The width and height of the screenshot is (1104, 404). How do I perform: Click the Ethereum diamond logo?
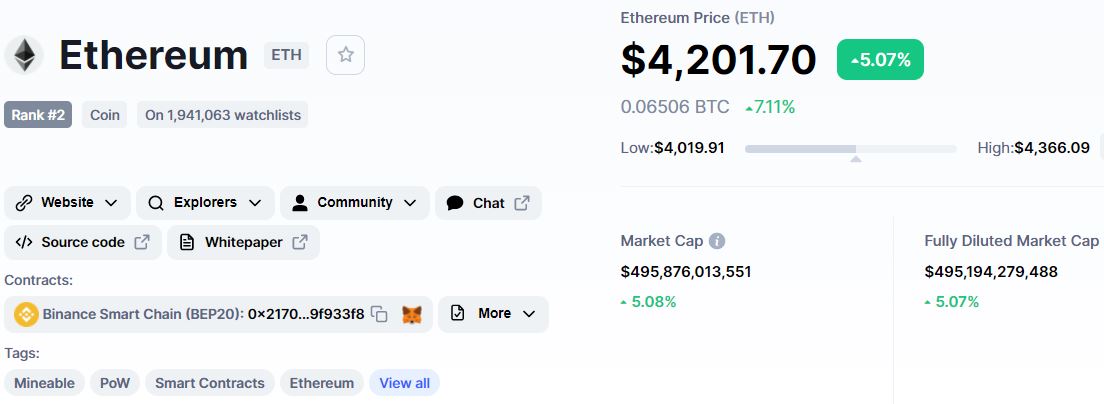23,55
